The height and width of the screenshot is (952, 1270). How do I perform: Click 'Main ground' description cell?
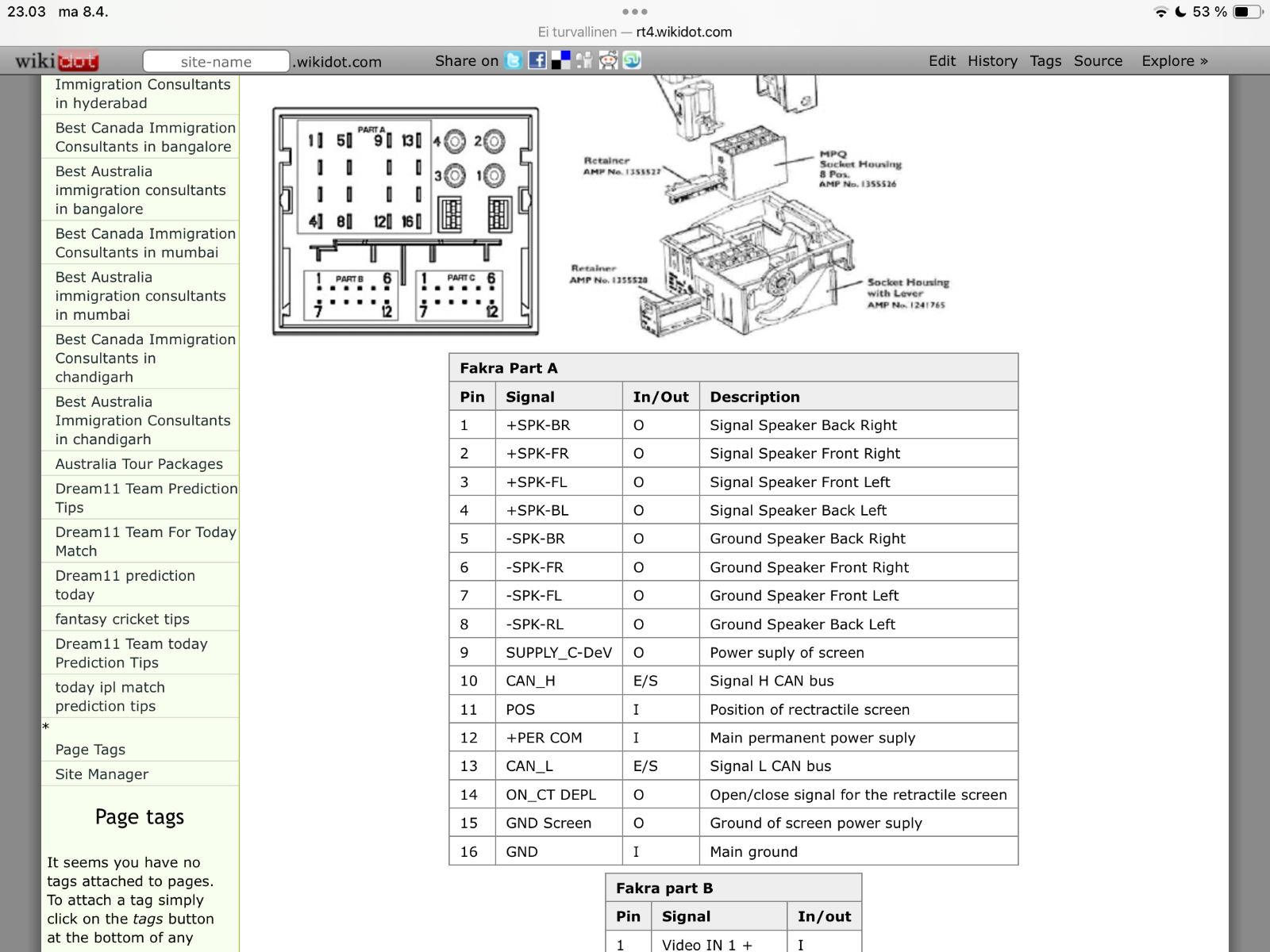(858, 851)
